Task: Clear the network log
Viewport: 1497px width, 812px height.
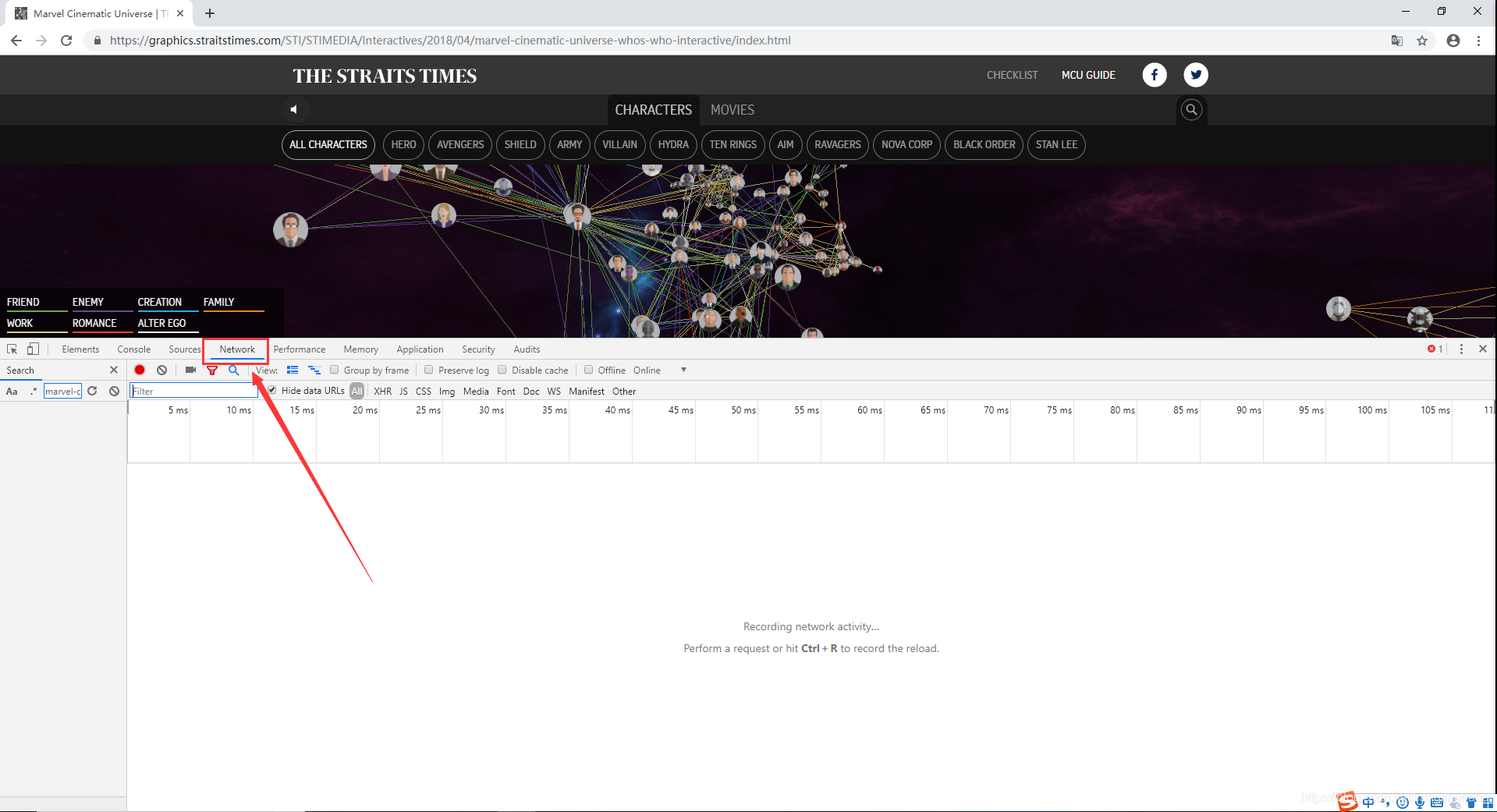Action: 161,371
